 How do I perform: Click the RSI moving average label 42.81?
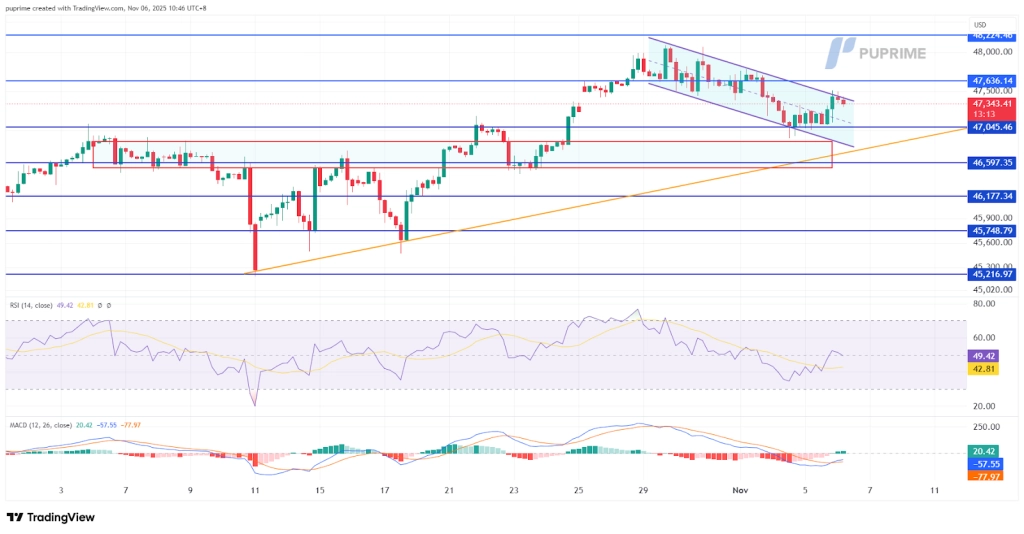tap(984, 369)
